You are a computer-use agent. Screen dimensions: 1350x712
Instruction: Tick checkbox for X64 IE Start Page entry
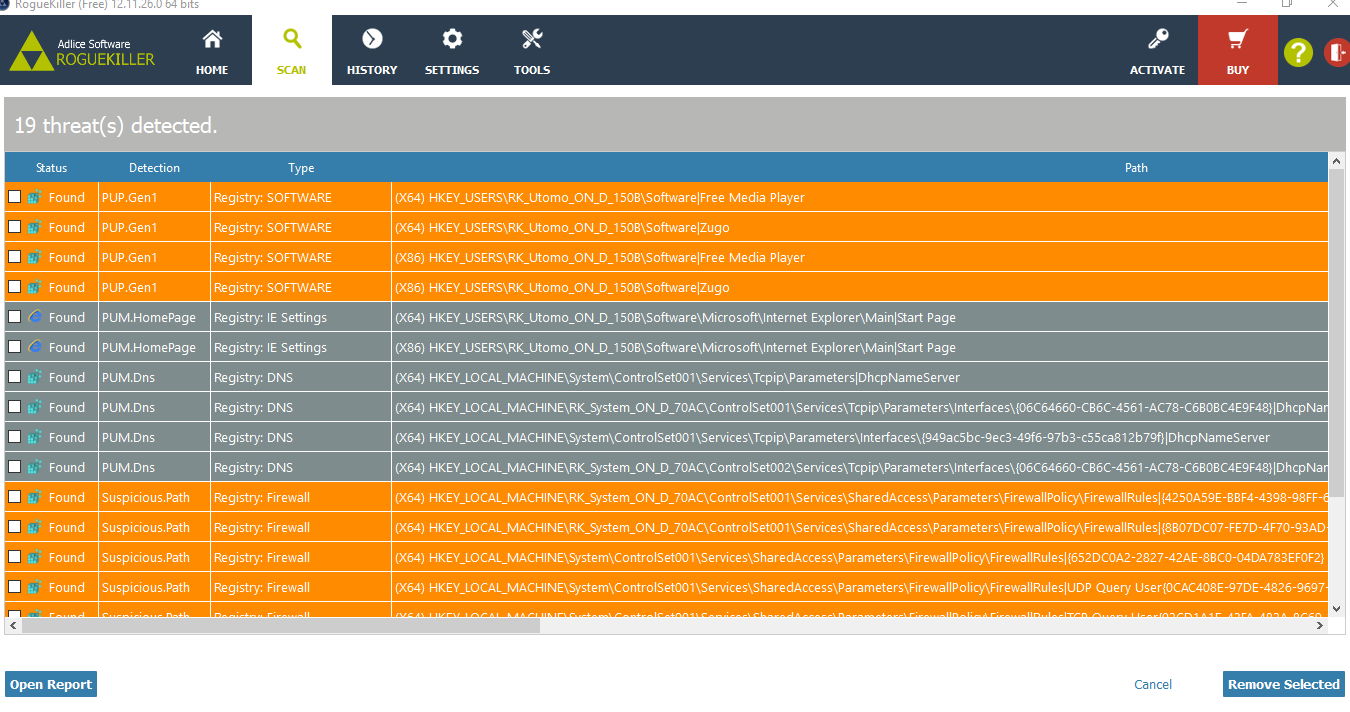(x=14, y=317)
